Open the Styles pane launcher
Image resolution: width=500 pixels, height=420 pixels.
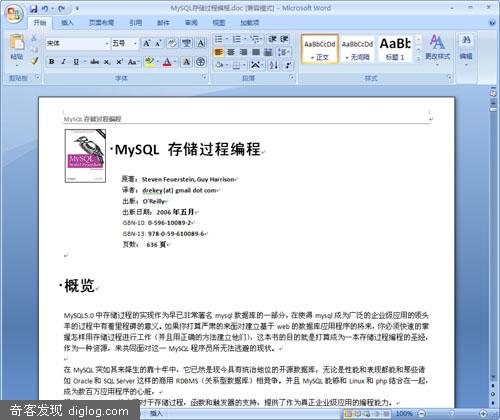click(449, 78)
